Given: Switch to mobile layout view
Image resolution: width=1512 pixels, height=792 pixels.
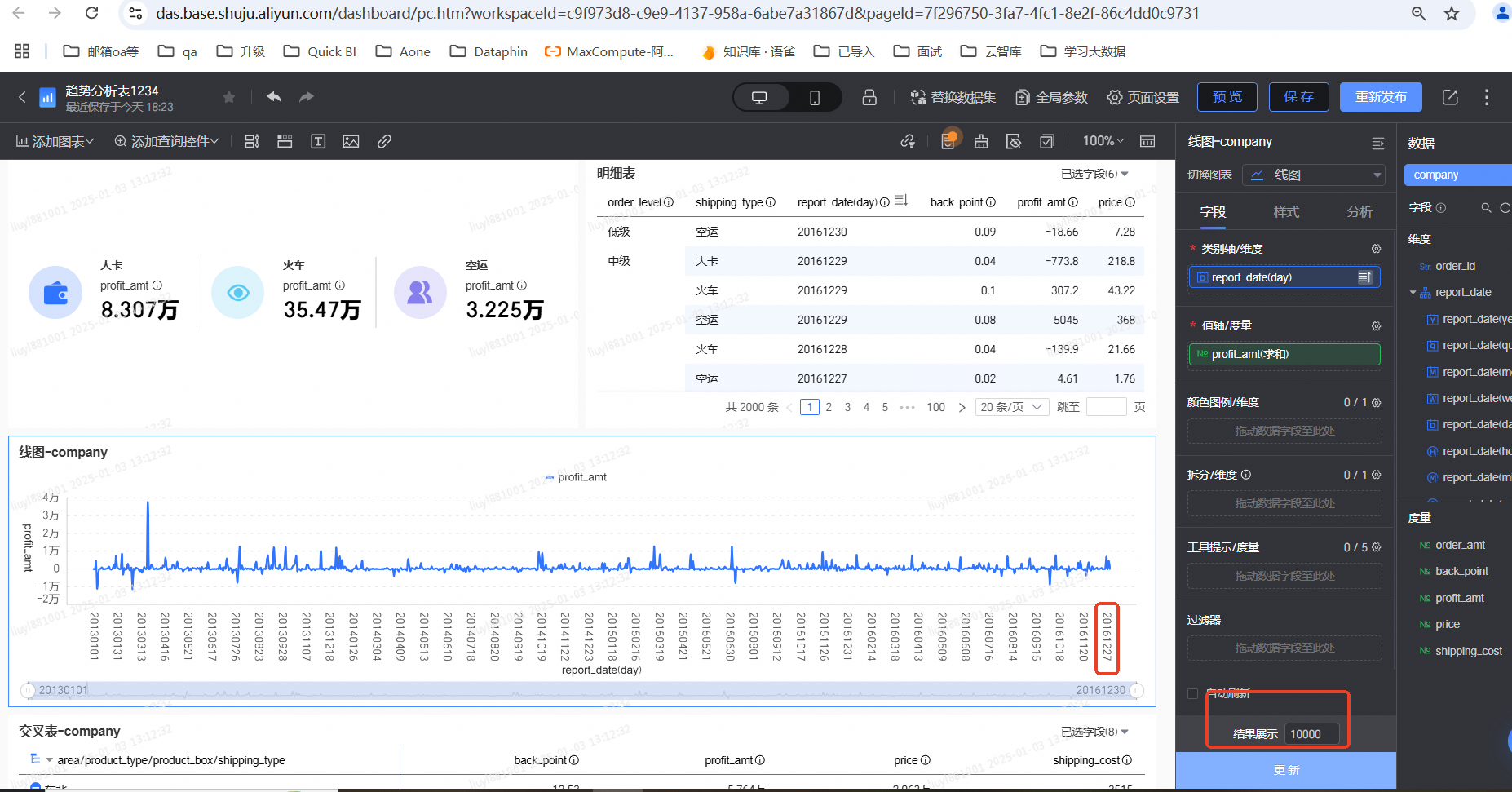Looking at the screenshot, I should (x=814, y=97).
